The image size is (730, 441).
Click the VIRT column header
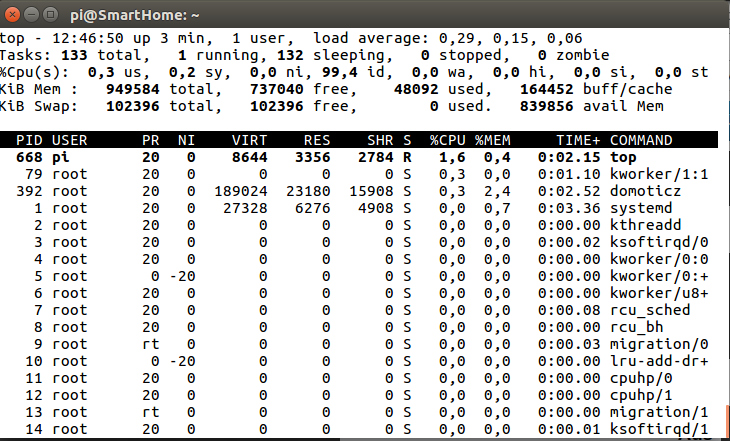250,140
